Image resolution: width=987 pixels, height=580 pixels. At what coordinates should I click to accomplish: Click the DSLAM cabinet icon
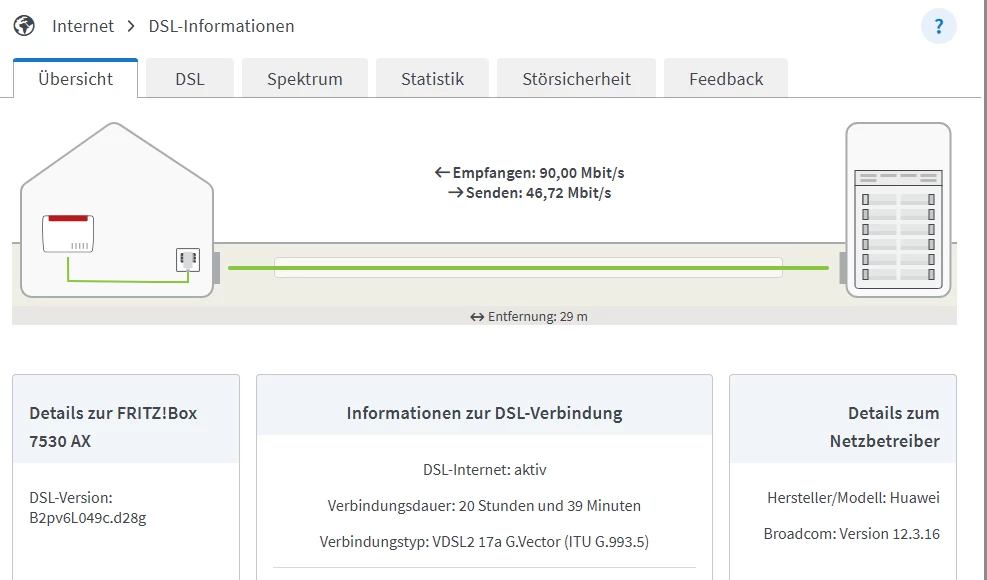[x=897, y=210]
